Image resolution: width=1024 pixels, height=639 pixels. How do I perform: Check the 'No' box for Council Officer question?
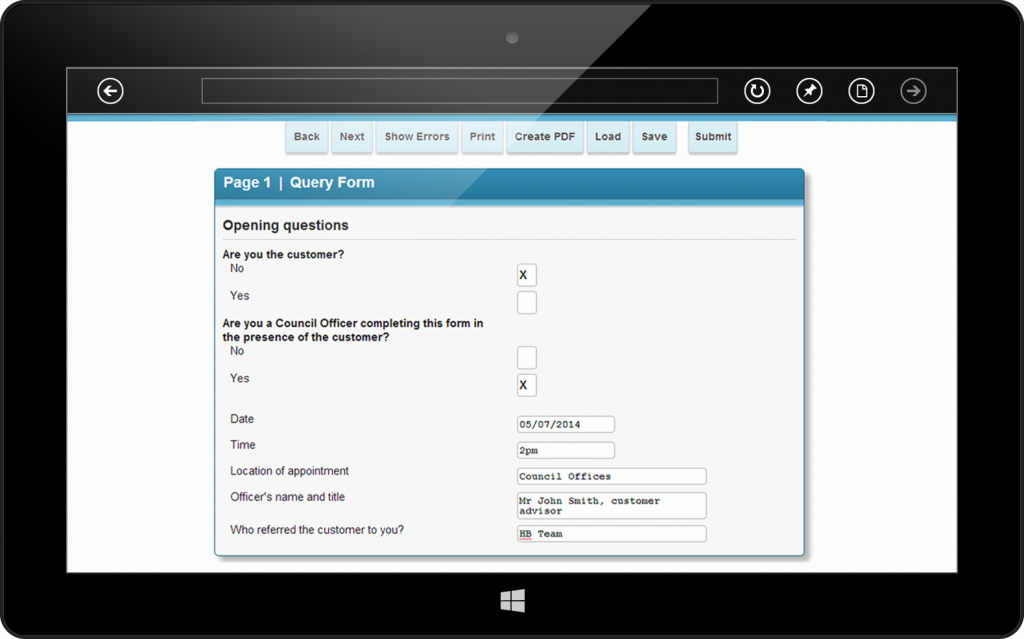coord(526,357)
